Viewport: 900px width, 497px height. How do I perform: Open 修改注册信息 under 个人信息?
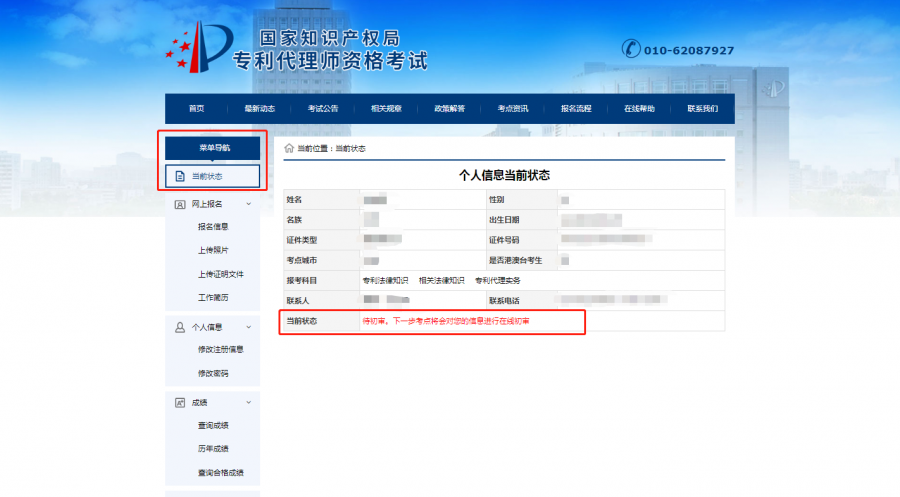tap(220, 349)
